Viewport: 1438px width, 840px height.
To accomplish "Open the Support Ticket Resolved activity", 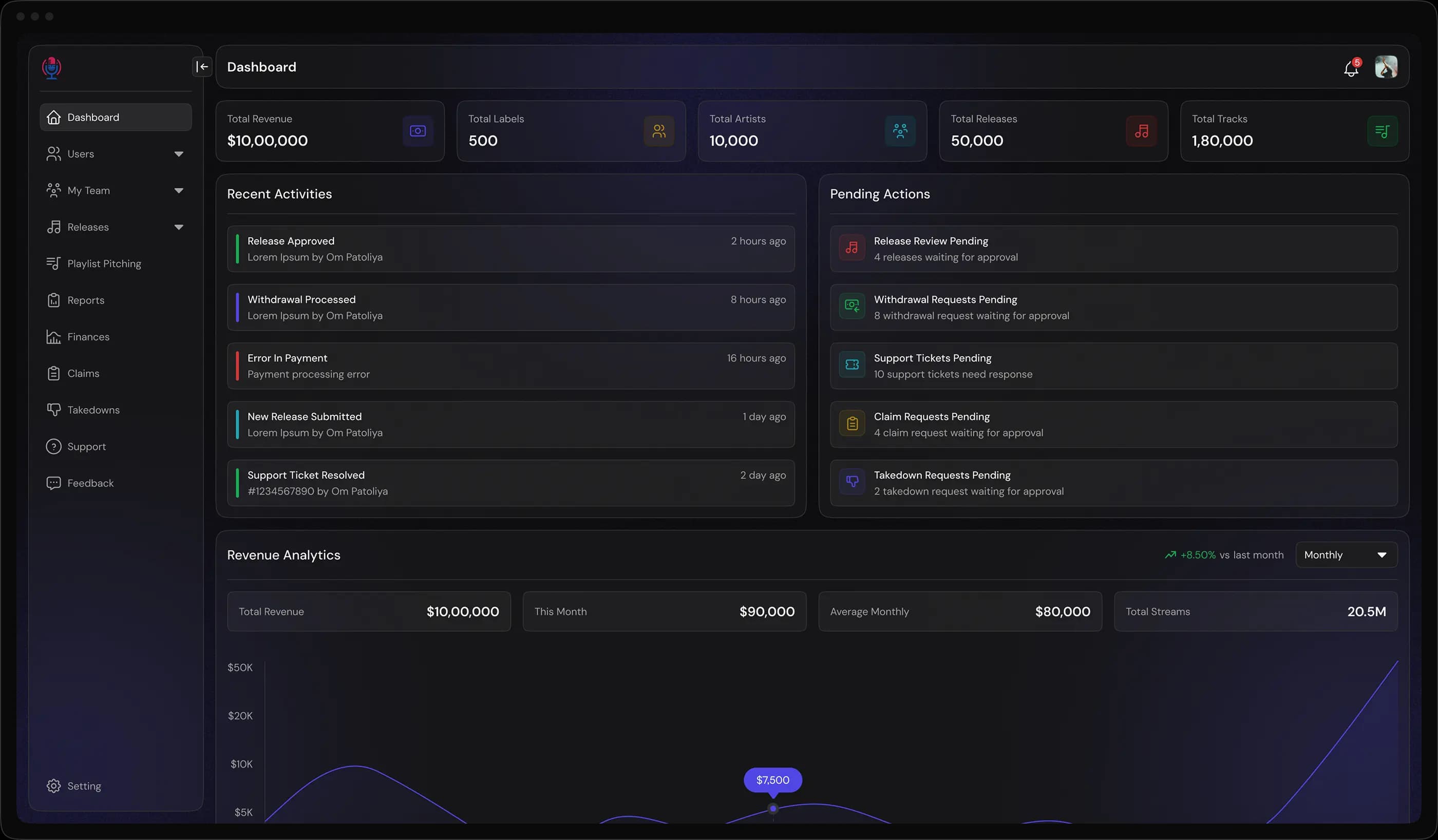I will click(x=510, y=483).
